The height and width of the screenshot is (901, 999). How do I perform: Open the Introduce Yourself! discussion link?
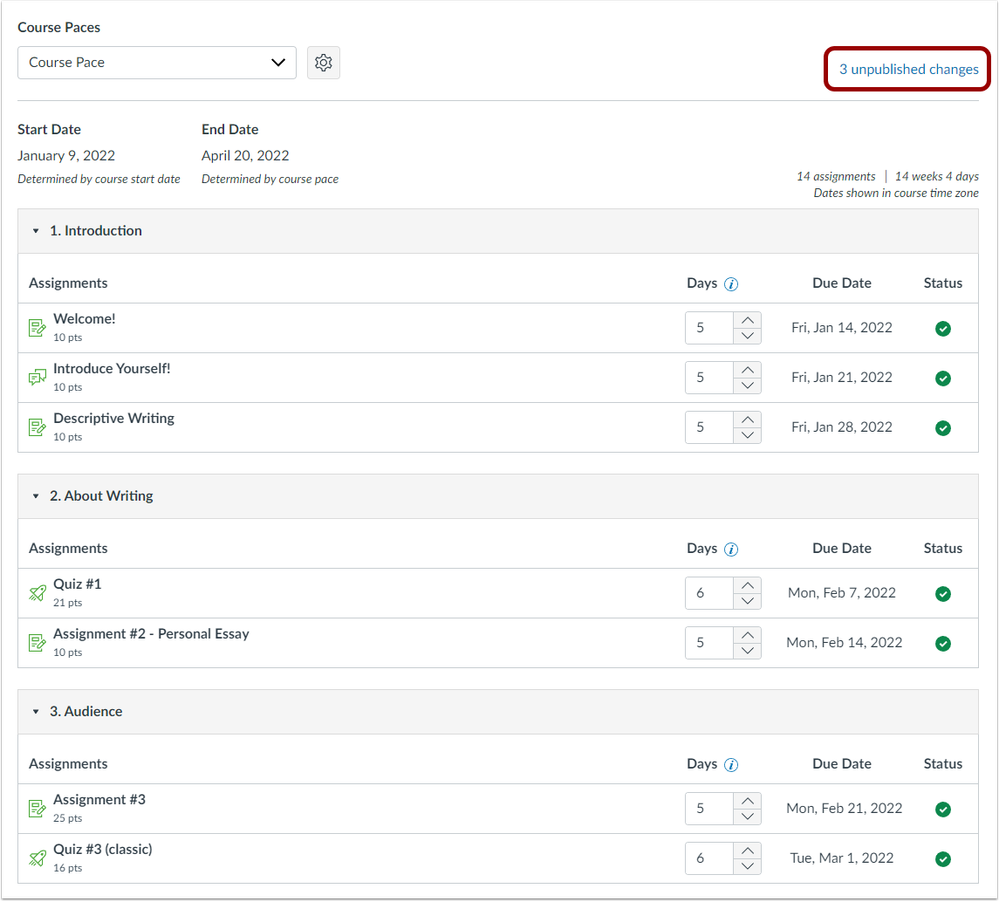111,368
